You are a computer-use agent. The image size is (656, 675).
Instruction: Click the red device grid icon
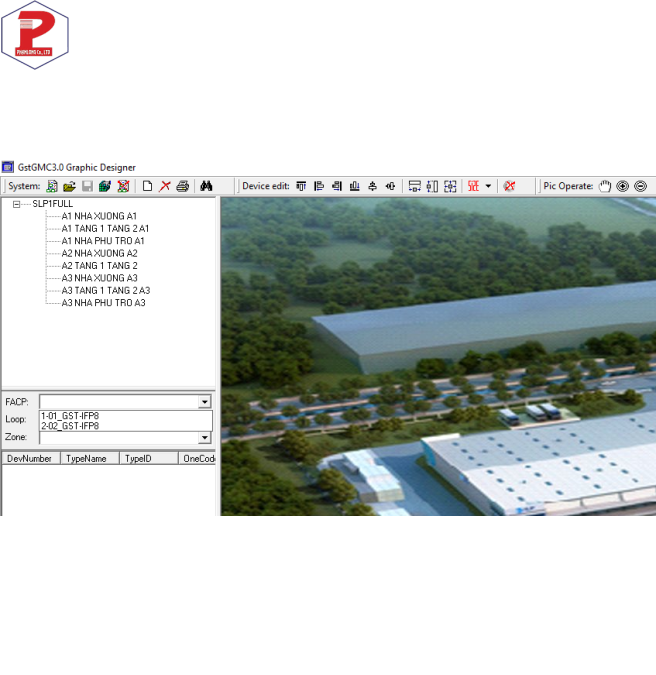[473, 186]
